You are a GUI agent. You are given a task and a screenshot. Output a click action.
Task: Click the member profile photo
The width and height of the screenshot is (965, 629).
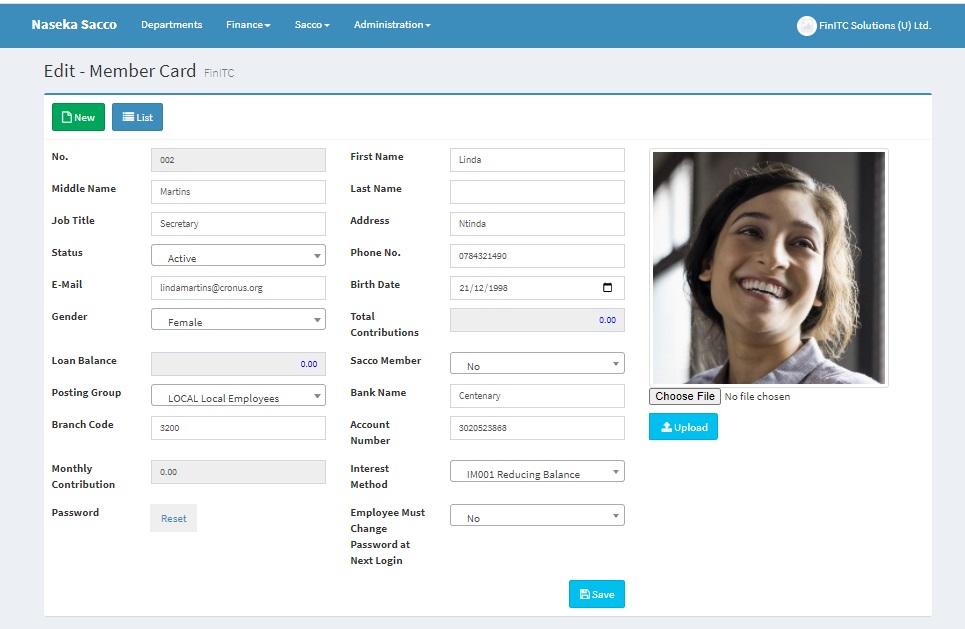point(768,268)
